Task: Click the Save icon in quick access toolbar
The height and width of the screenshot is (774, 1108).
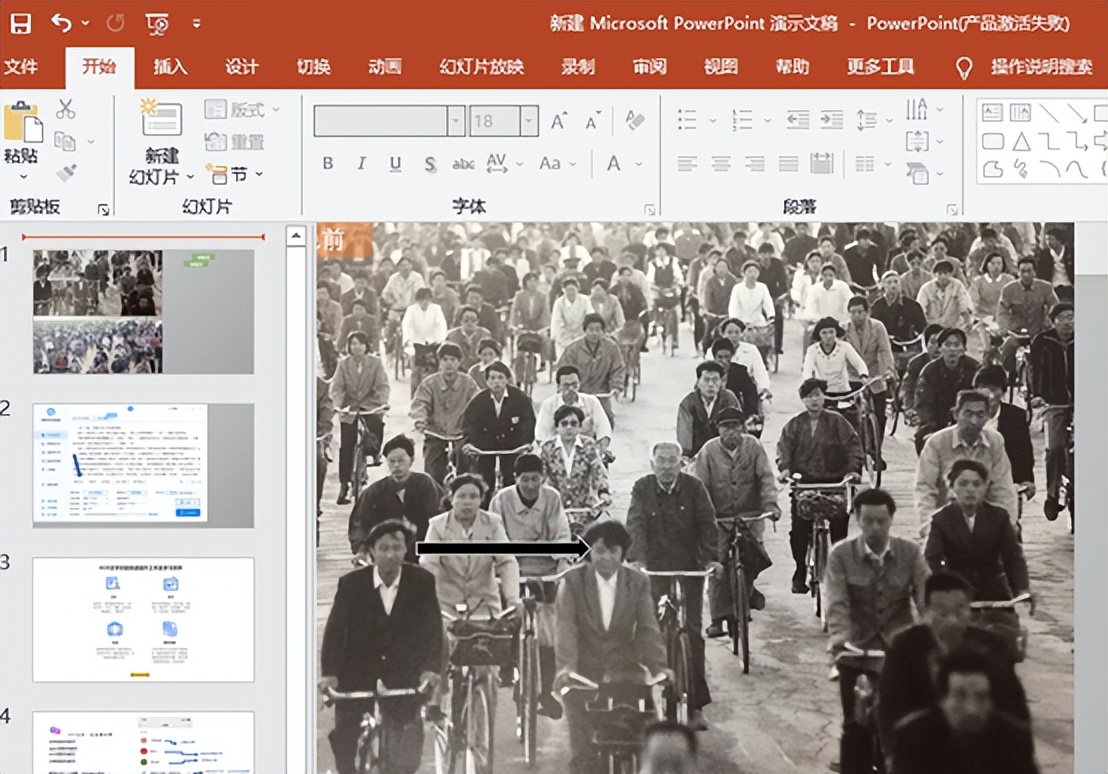Action: pos(20,24)
